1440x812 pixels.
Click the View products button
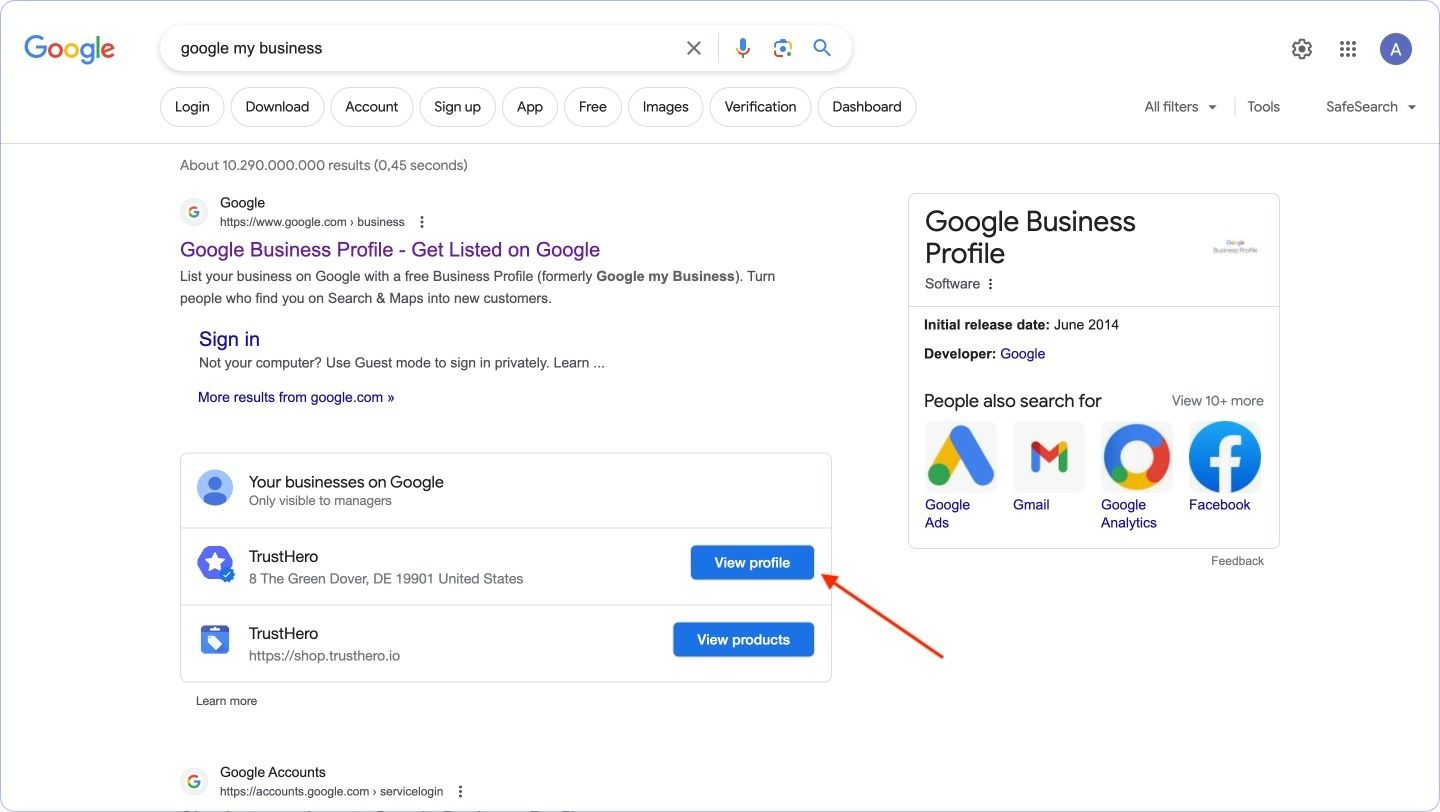coord(743,640)
